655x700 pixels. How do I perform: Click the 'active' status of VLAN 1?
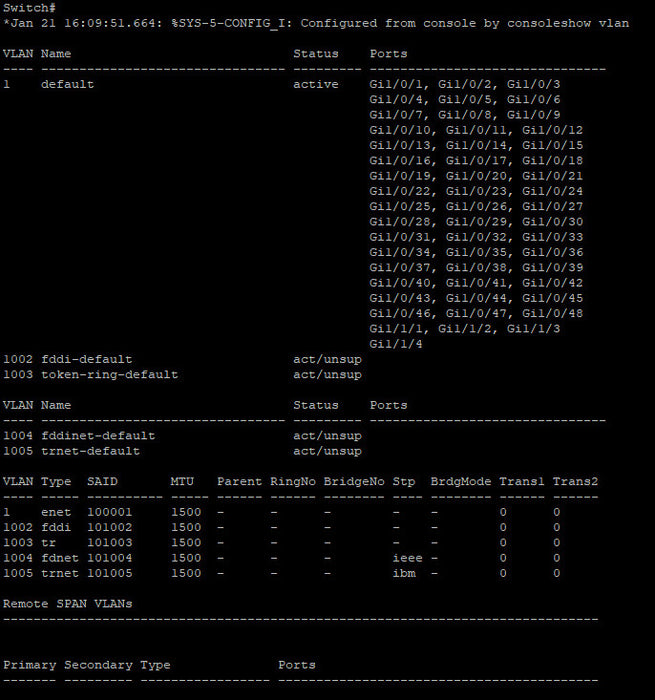point(316,84)
